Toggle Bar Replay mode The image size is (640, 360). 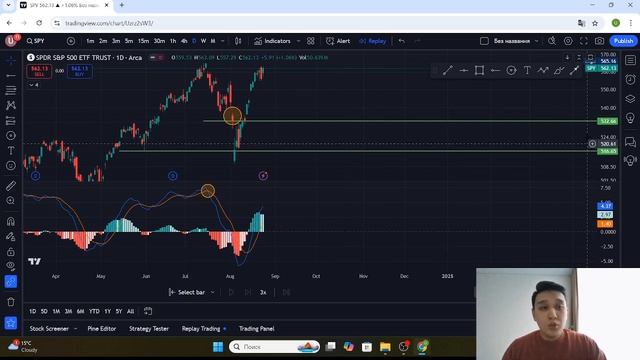(x=372, y=41)
